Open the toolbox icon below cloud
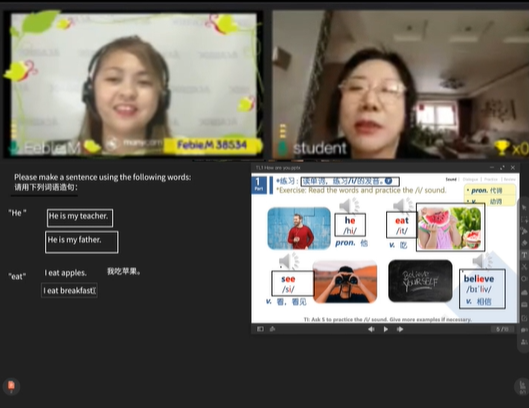The image size is (529, 408). pos(524,305)
